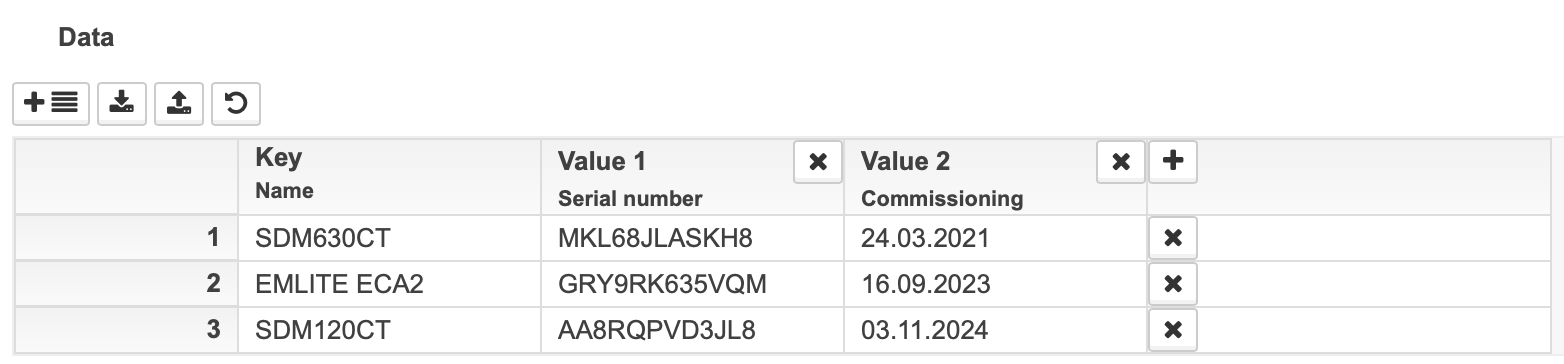Delete the SDM630CT row
1564x364 pixels.
1173,238
